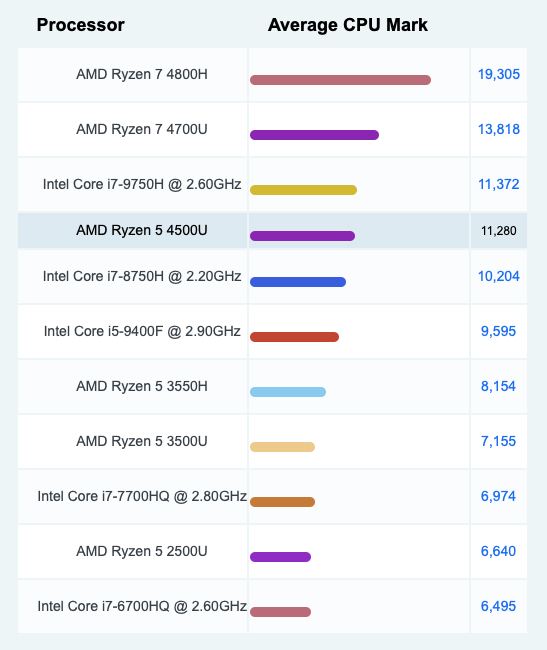Screen dimensions: 547x650
Task: Select the AMD Ryzen 5 3550H label
Action: click(x=142, y=386)
